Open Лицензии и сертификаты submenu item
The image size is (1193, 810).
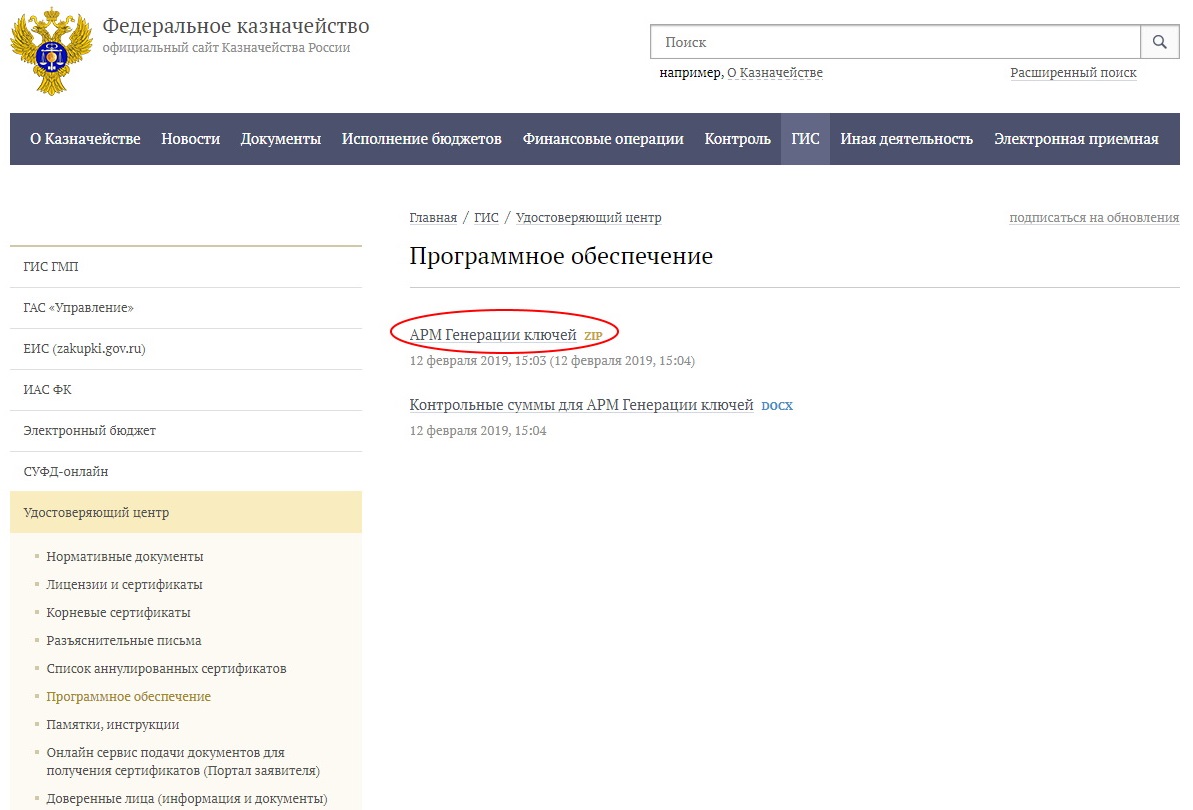point(124,585)
